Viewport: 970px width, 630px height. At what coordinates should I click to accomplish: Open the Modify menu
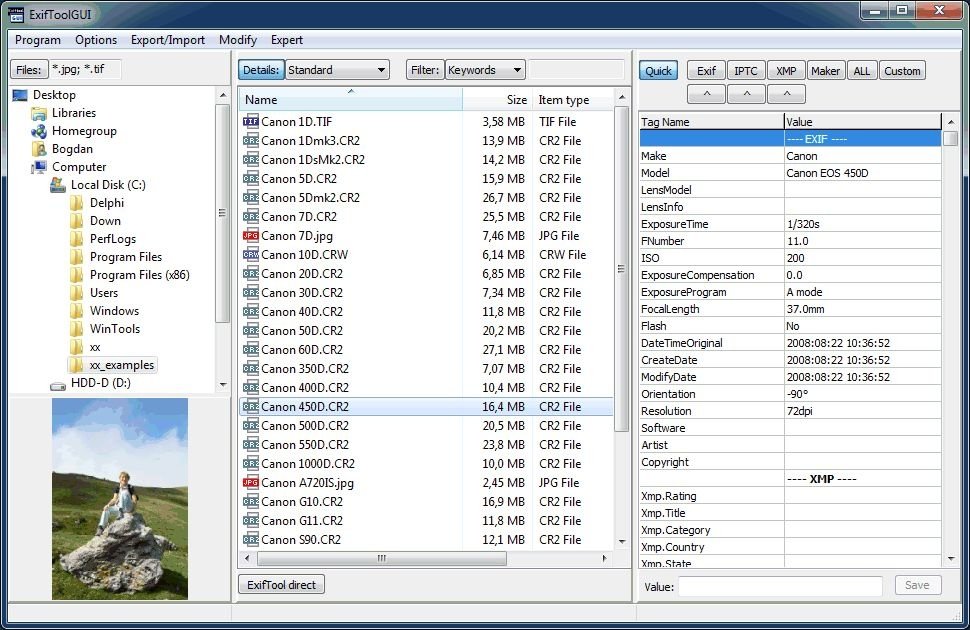point(238,40)
